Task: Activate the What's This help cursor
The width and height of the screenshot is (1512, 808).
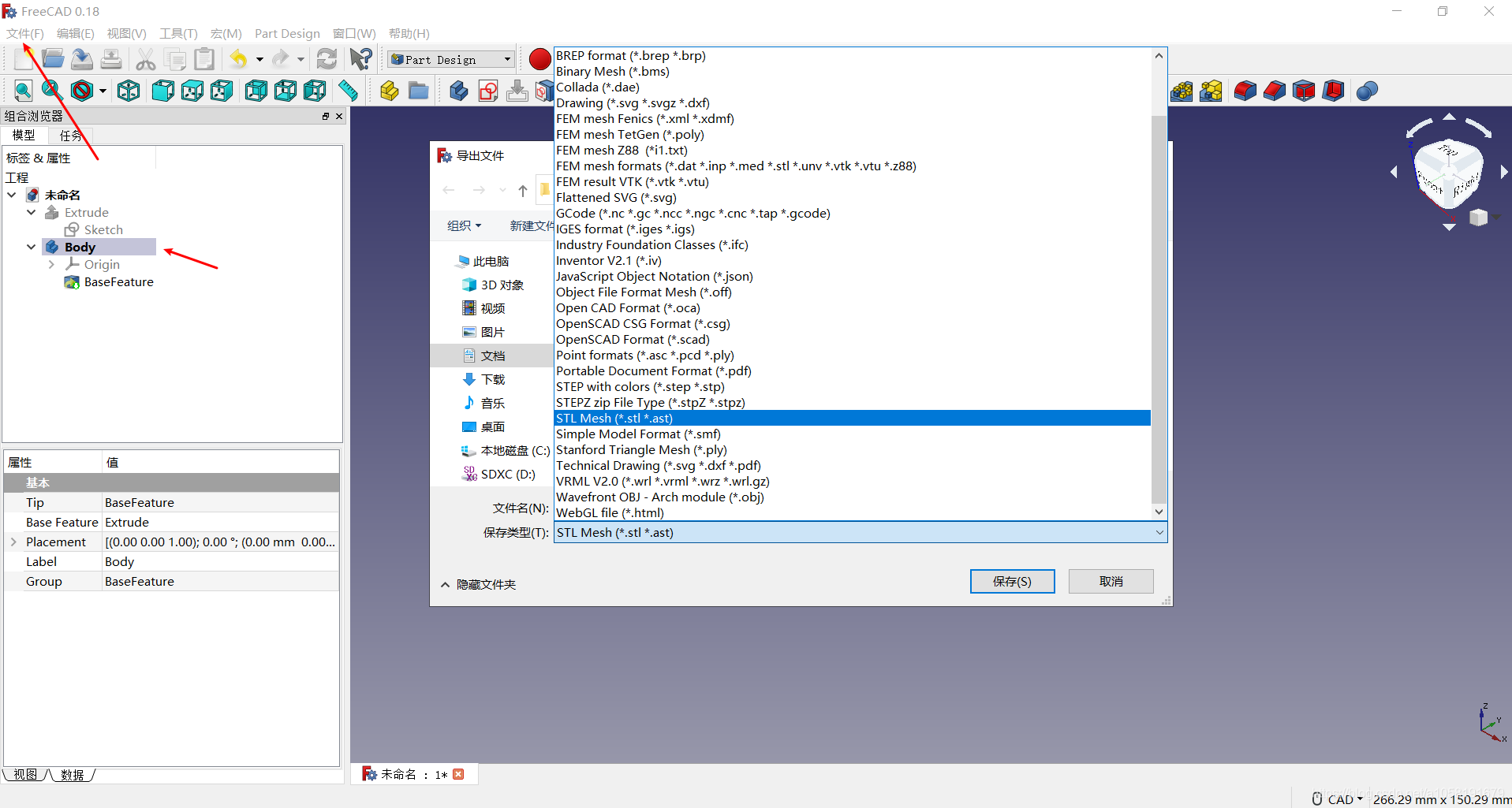Action: pyautogui.click(x=361, y=59)
